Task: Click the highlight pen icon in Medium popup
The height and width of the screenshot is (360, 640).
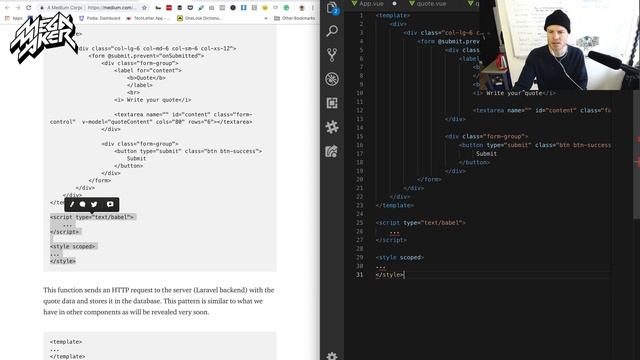Action: [72, 204]
